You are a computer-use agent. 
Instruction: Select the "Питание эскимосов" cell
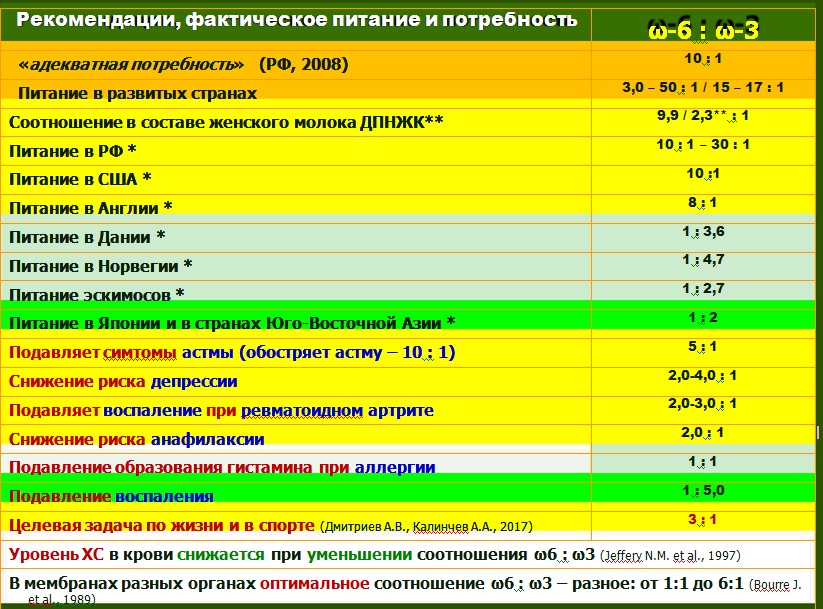(97, 294)
